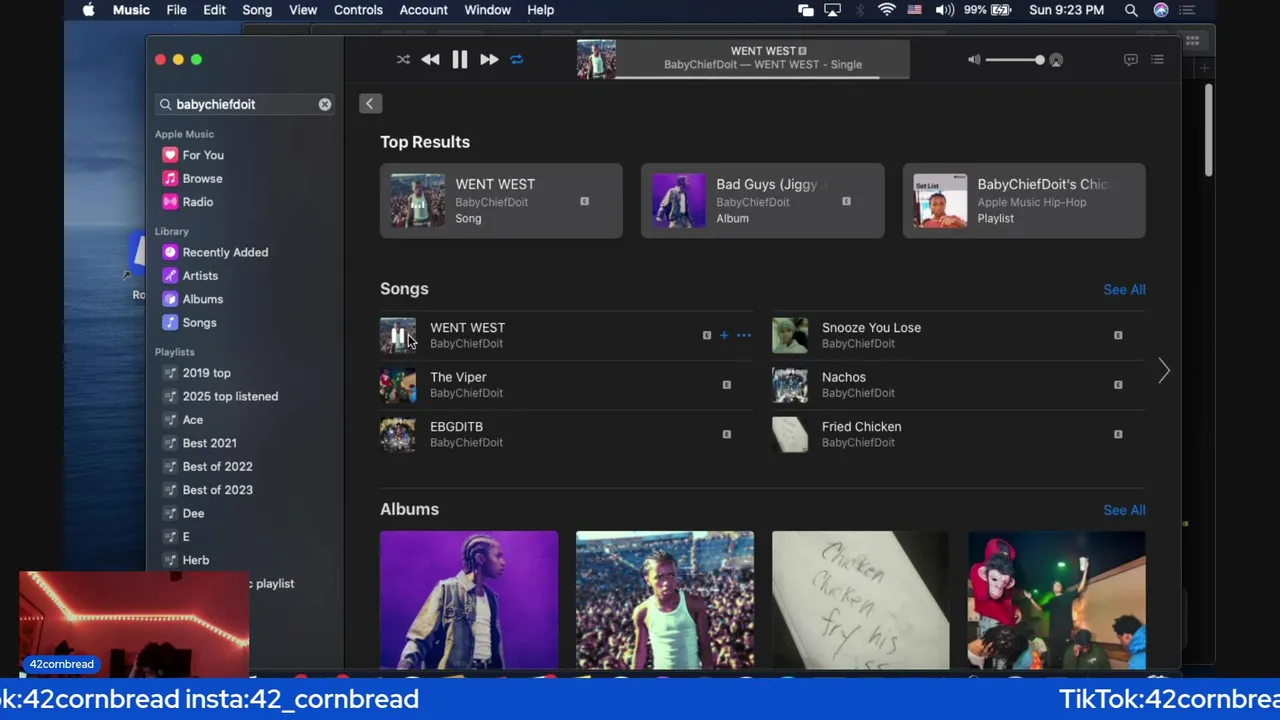Open the File menu
The image size is (1280, 720).
point(176,10)
